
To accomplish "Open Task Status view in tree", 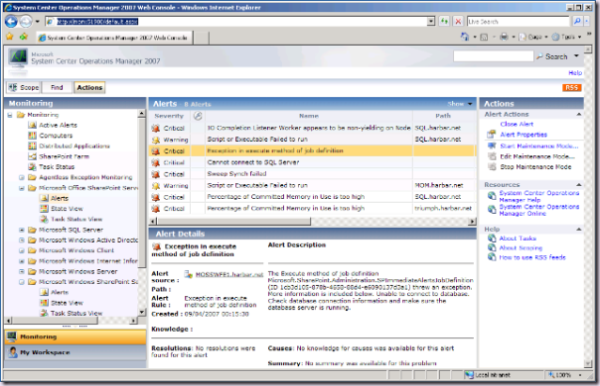I will (57, 167).
